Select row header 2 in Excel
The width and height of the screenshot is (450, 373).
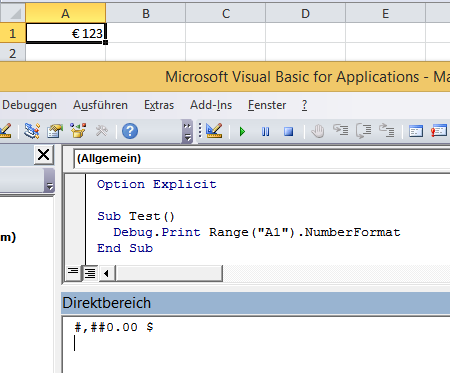tap(12, 53)
